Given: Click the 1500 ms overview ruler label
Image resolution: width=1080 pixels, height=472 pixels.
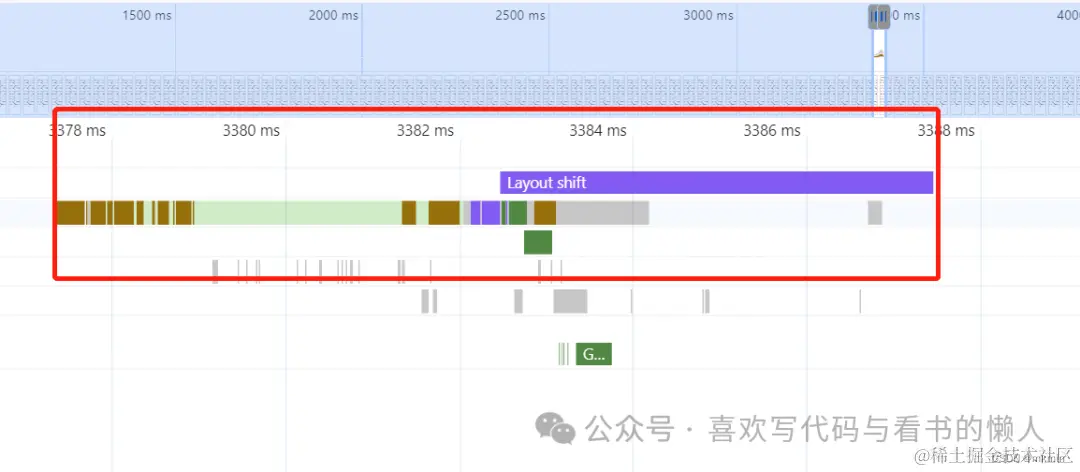Looking at the screenshot, I should (147, 15).
